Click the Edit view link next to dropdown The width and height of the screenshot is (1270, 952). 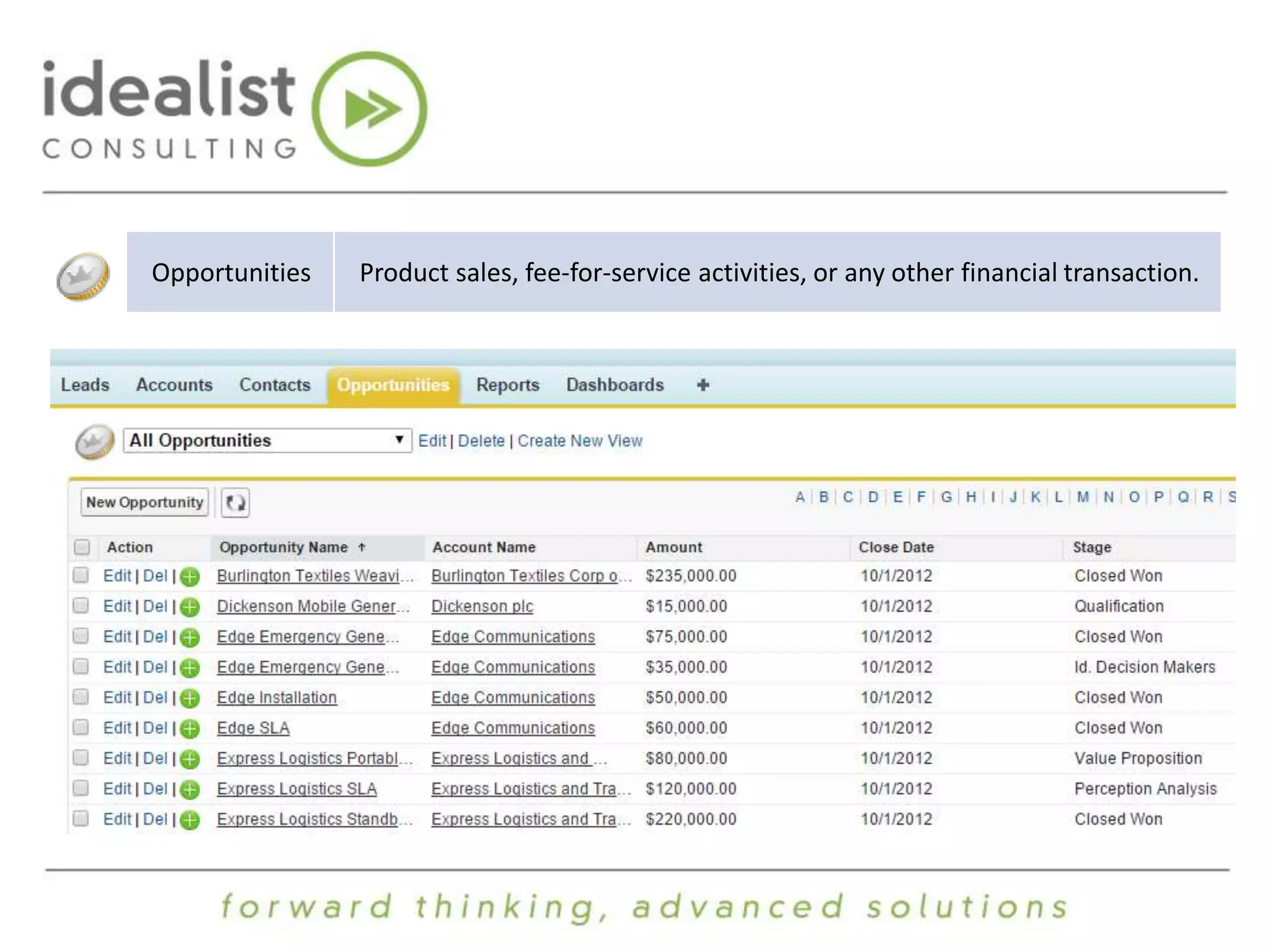click(432, 441)
